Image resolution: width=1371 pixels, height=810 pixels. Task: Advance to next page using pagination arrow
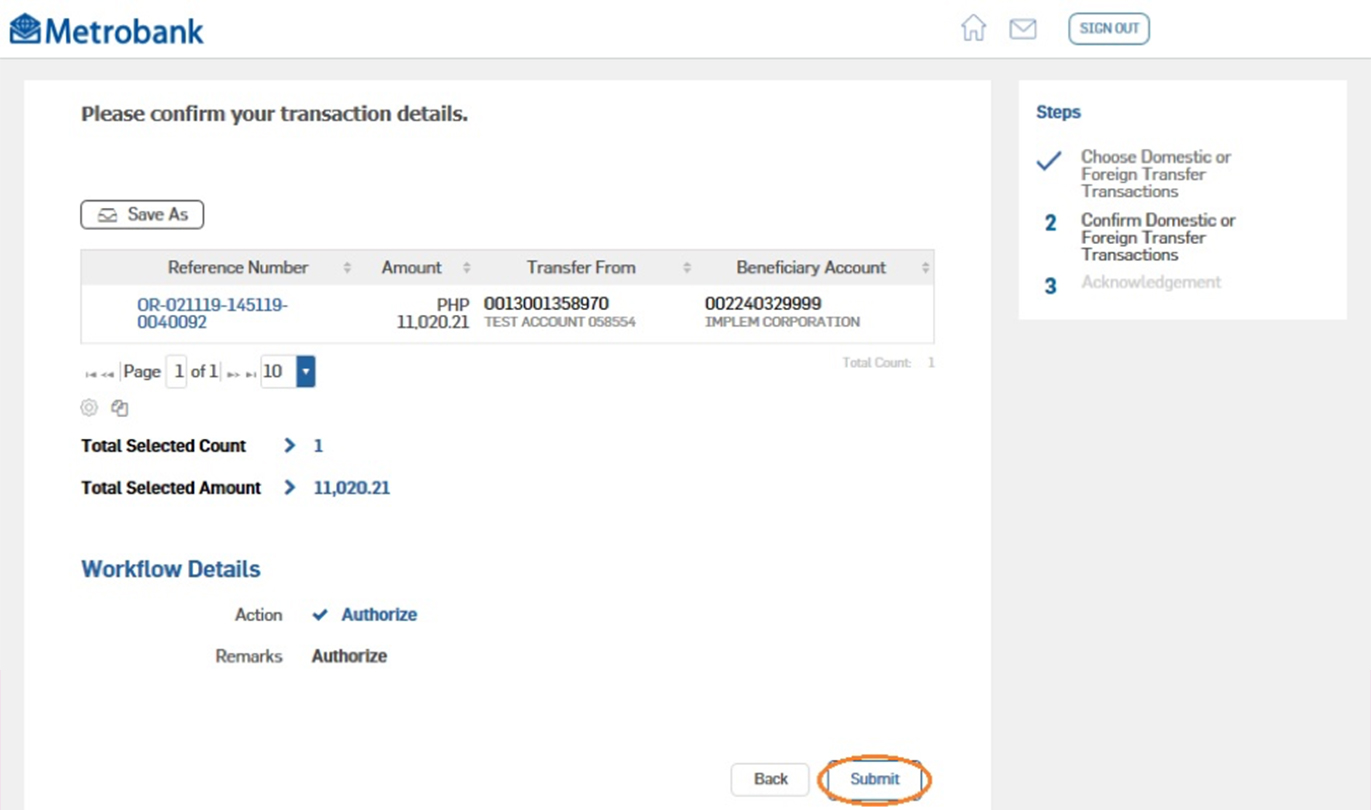pyautogui.click(x=233, y=372)
